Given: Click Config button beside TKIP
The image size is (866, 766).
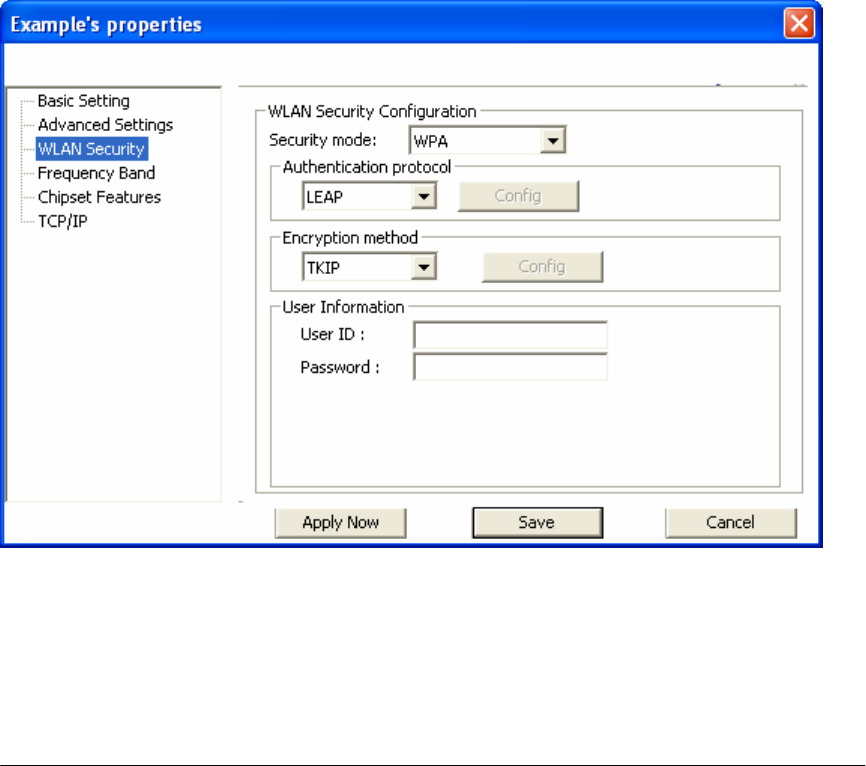Looking at the screenshot, I should pos(542,267).
